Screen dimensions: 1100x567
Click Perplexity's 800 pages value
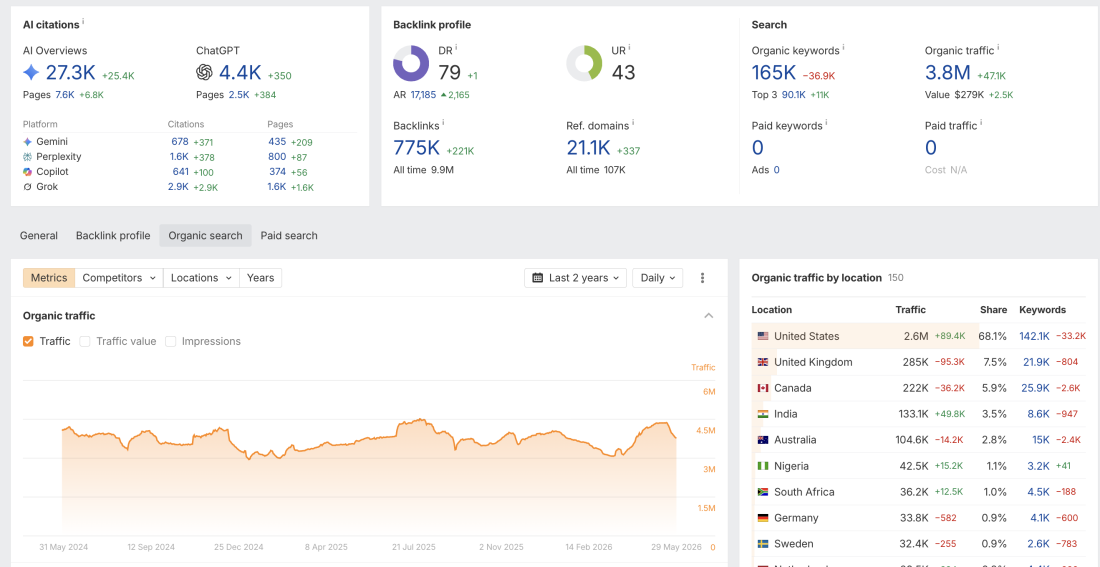(277, 156)
